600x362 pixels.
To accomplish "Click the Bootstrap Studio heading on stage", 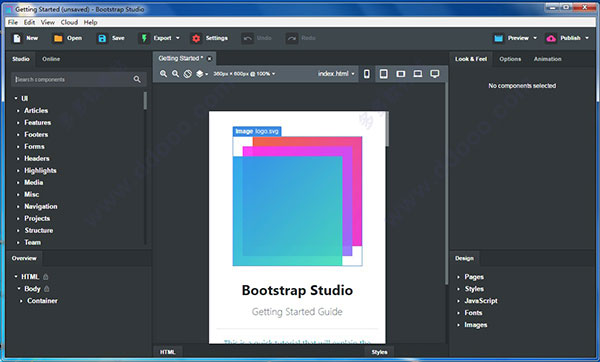I will (297, 290).
